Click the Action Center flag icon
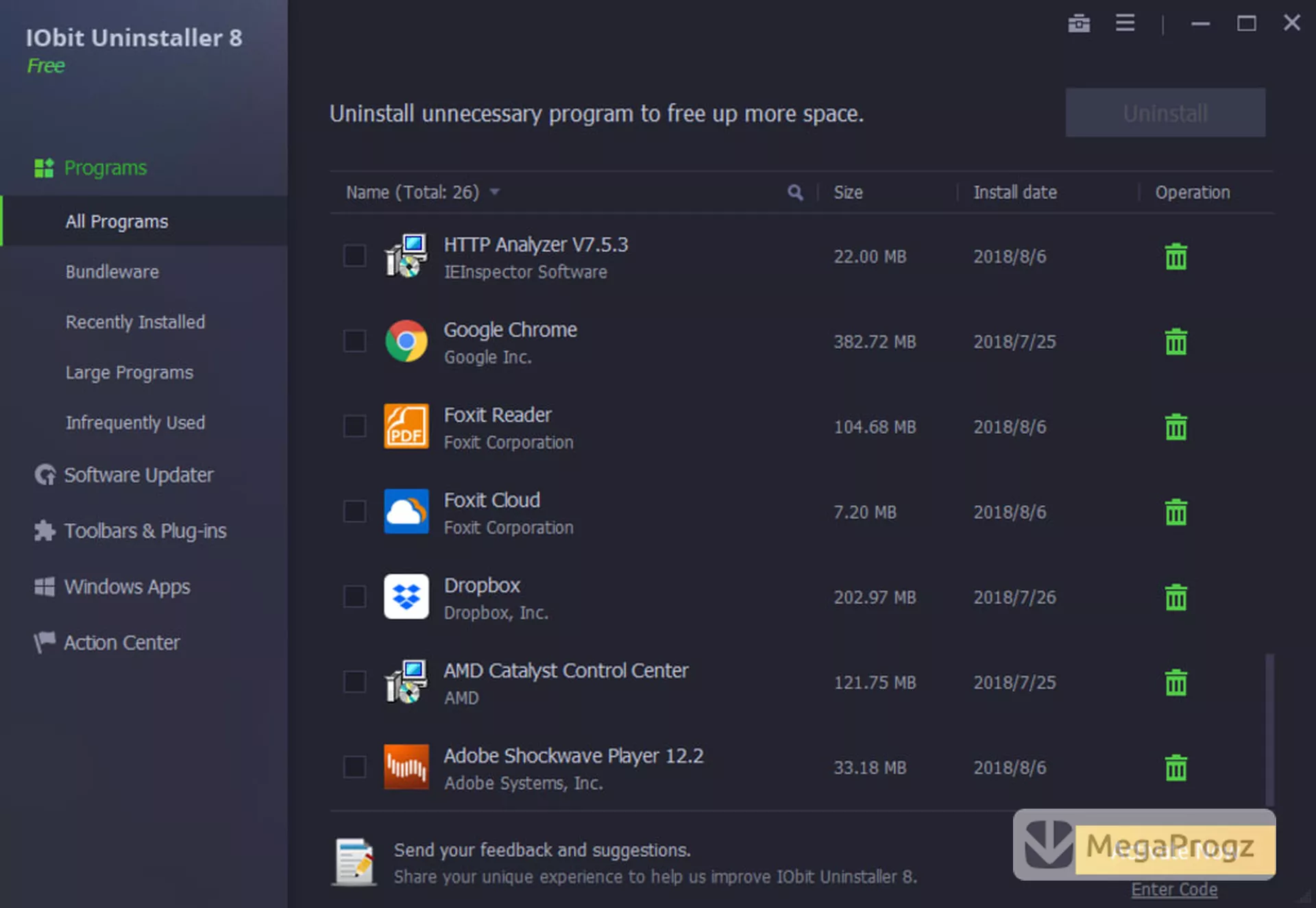Viewport: 1316px width, 908px height. point(45,642)
